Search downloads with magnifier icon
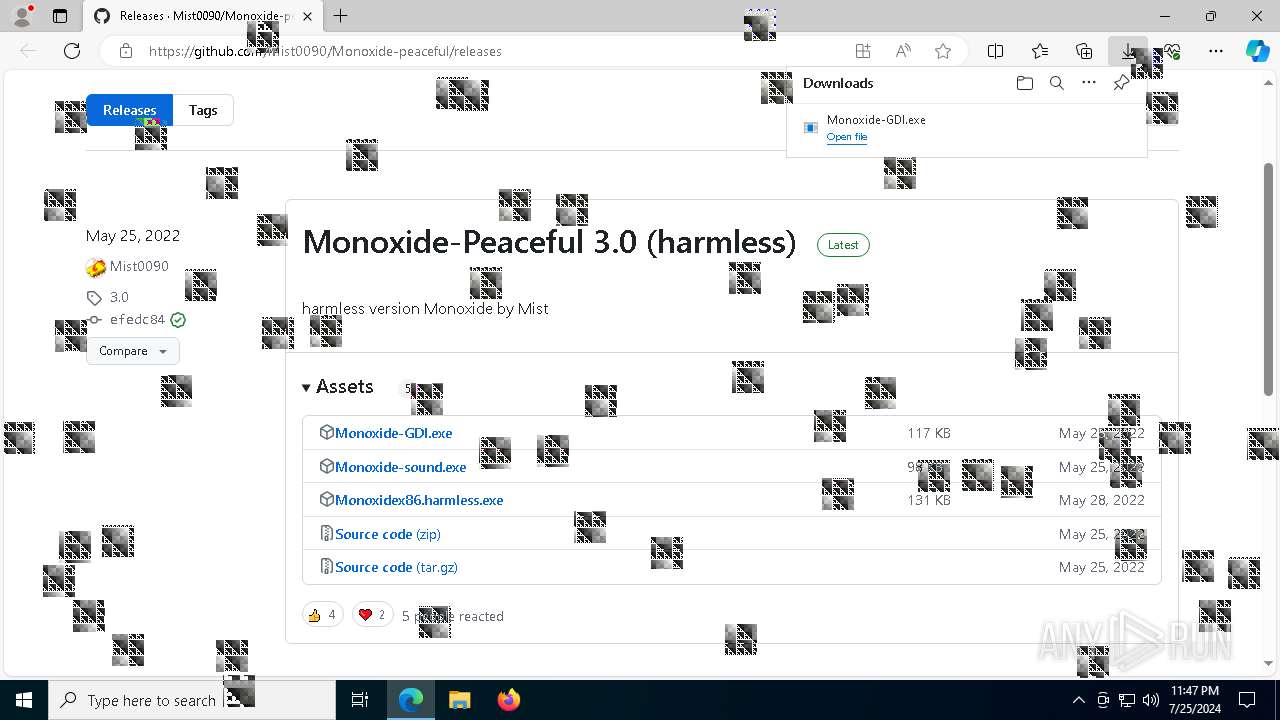This screenshot has height=720, width=1280. pos(1057,83)
